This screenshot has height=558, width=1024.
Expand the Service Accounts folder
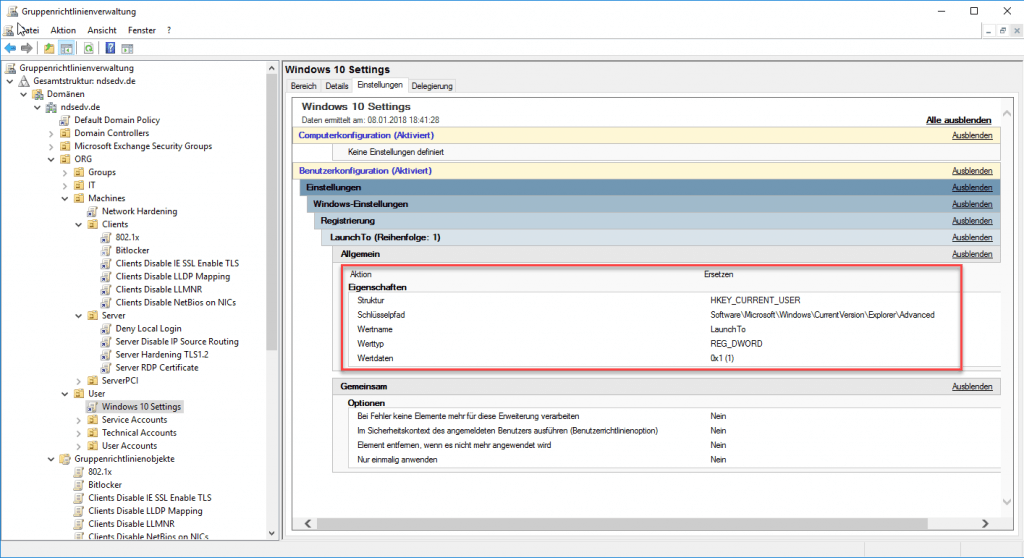click(79, 420)
